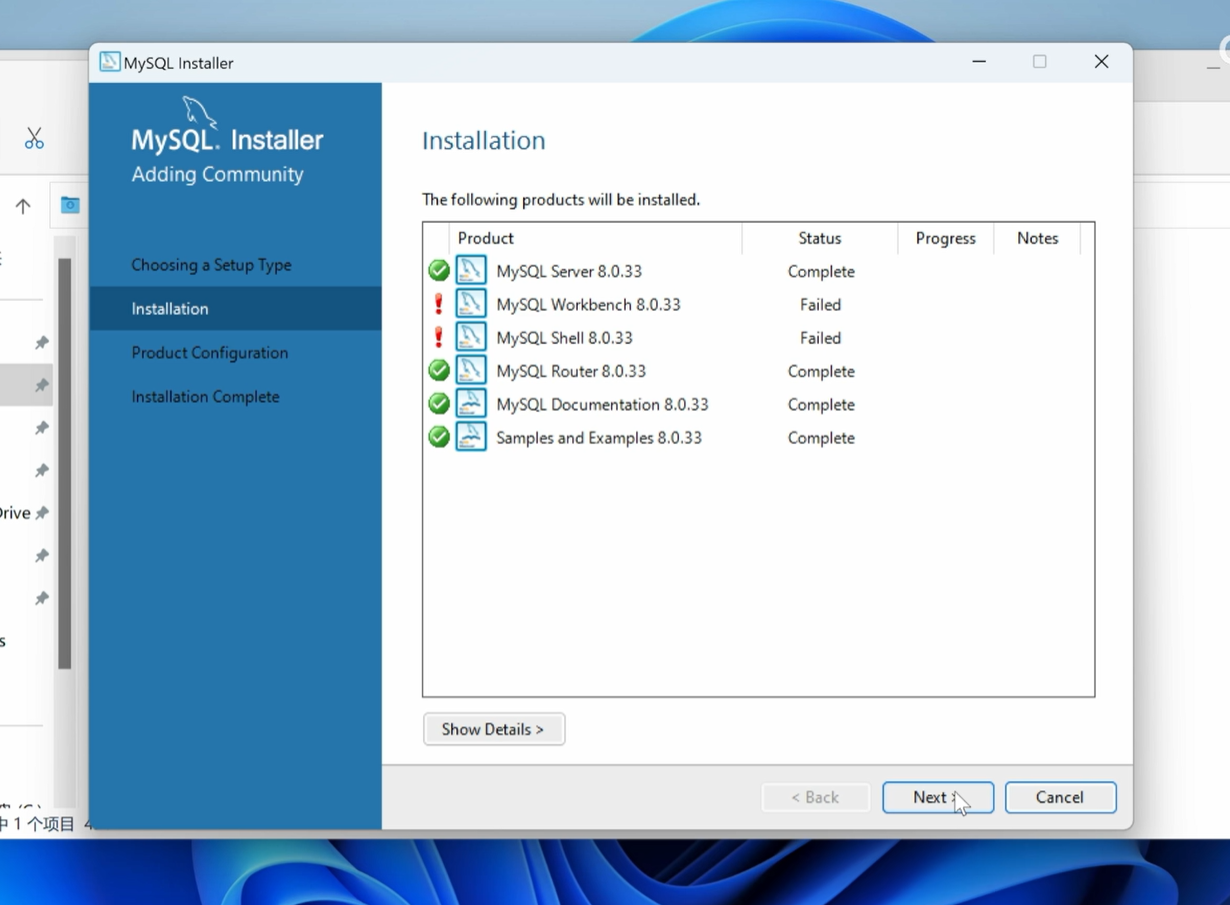Click Complete status of MySQL Router
1230x905 pixels.
click(x=821, y=371)
